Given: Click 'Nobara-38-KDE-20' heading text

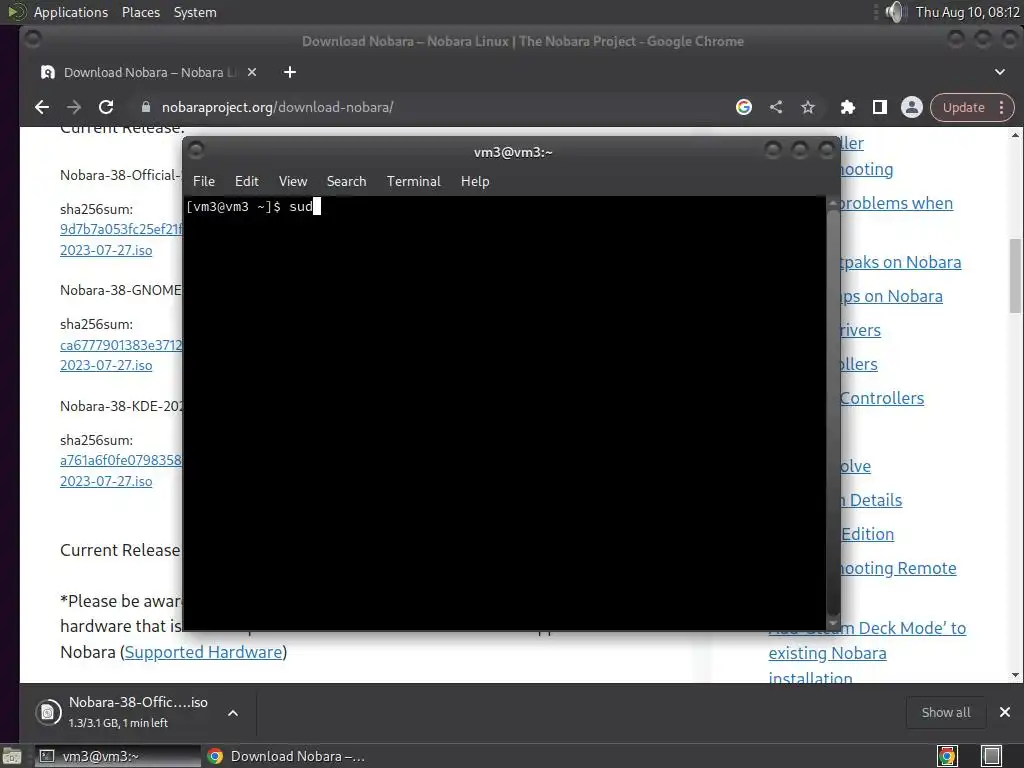Looking at the screenshot, I should coord(121,406).
